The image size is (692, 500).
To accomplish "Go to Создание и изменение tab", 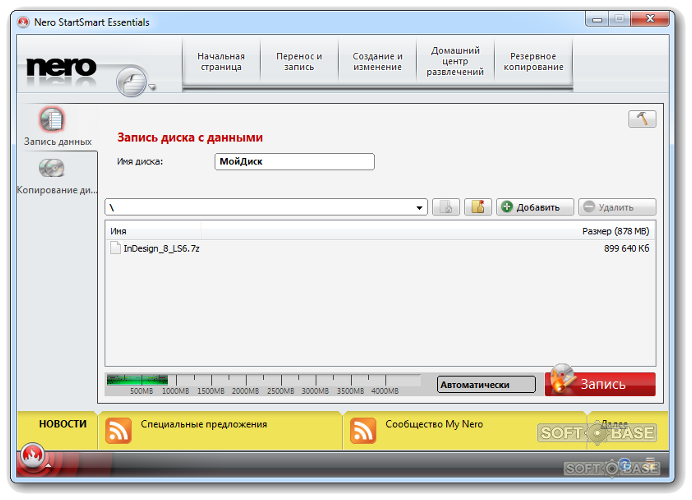I will pyautogui.click(x=378, y=62).
